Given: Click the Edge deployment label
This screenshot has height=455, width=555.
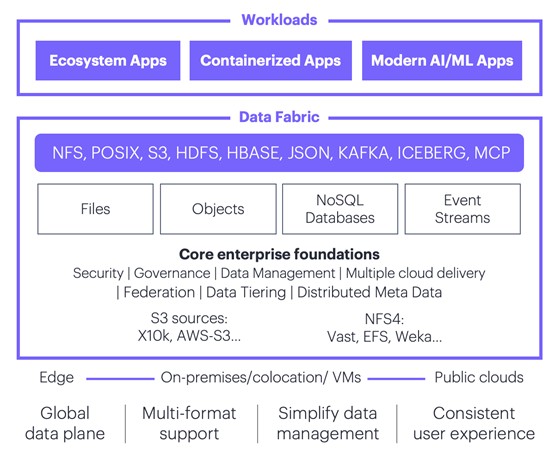Looking at the screenshot, I should pos(57,377).
